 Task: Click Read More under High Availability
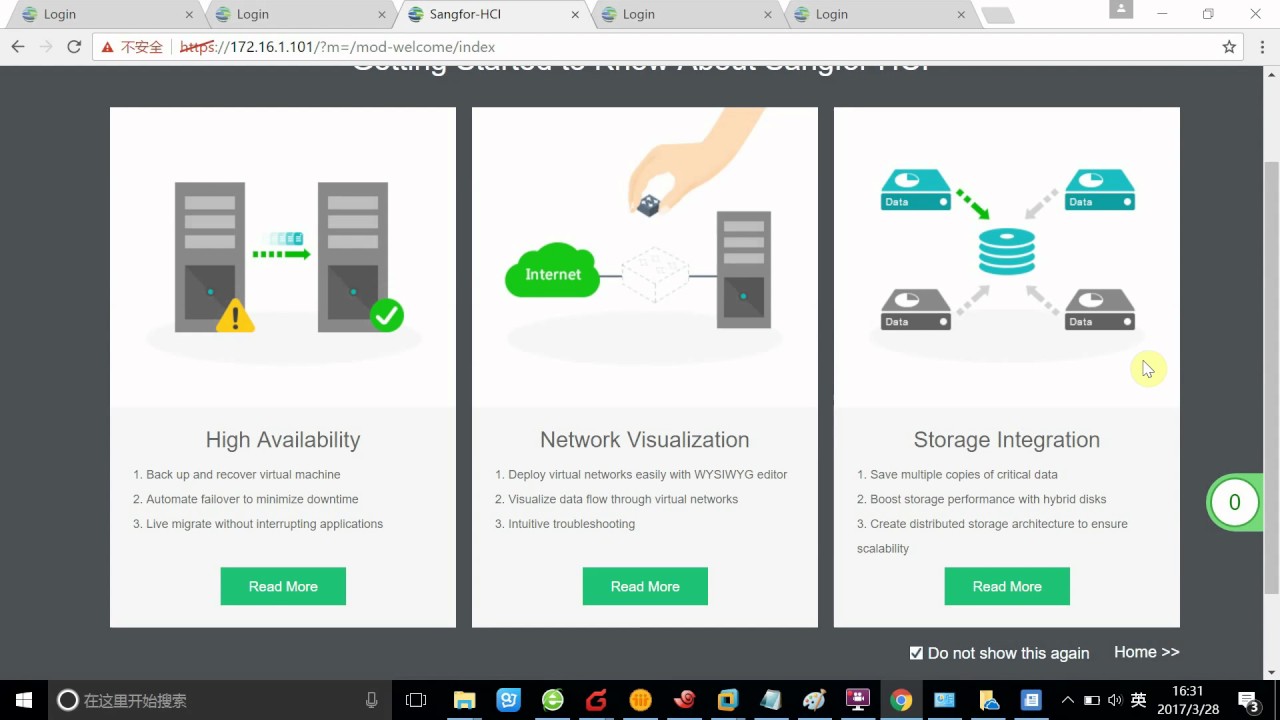pyautogui.click(x=283, y=586)
